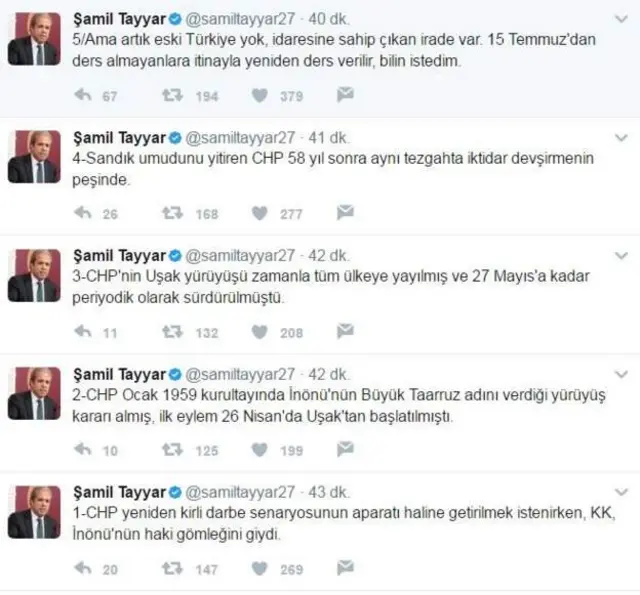The image size is (640, 595).
Task: Open Şamil Tayyar name on the 4-Sandık tweet
Action: 119,138
